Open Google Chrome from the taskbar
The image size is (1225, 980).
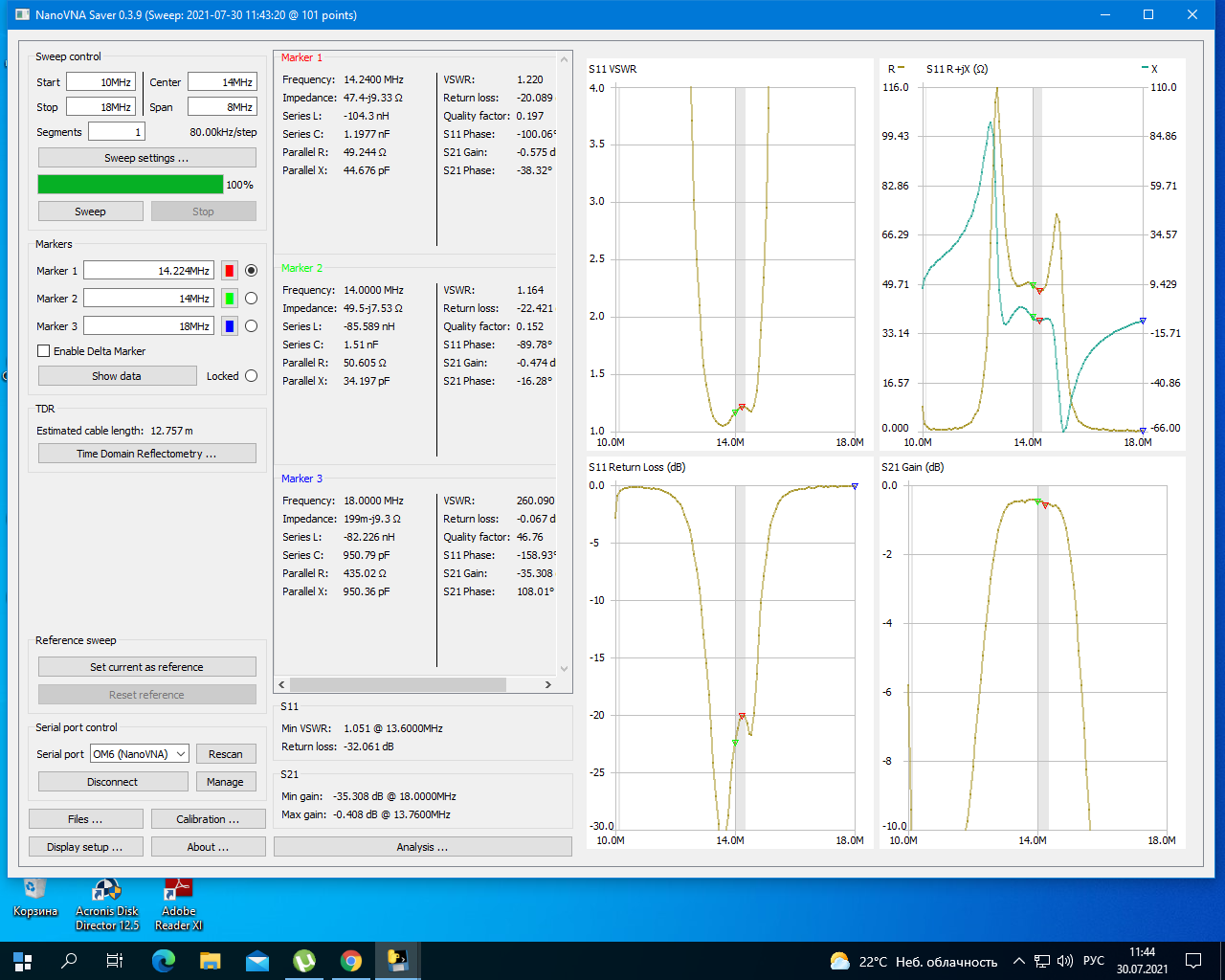351,961
